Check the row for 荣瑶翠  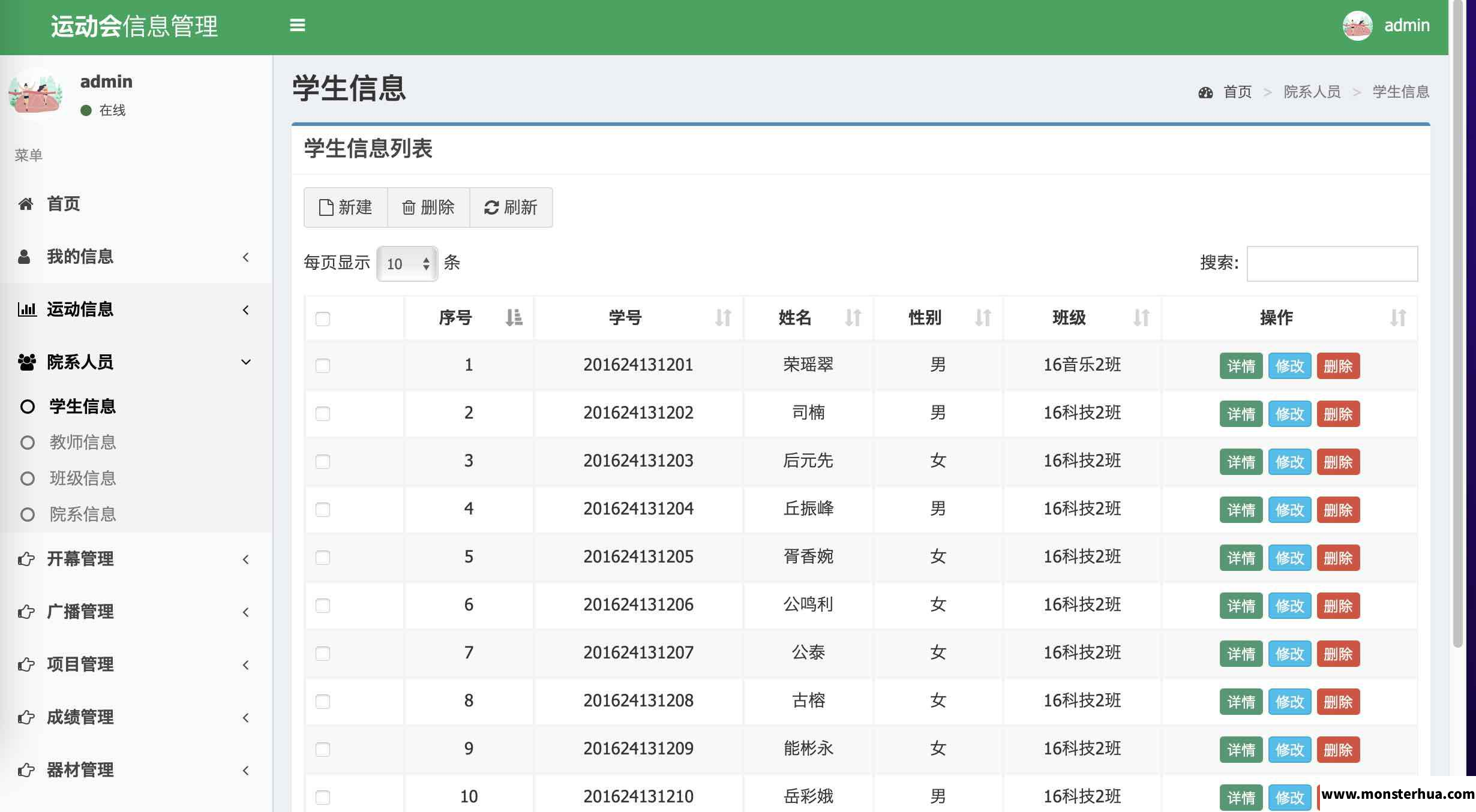pyautogui.click(x=323, y=366)
